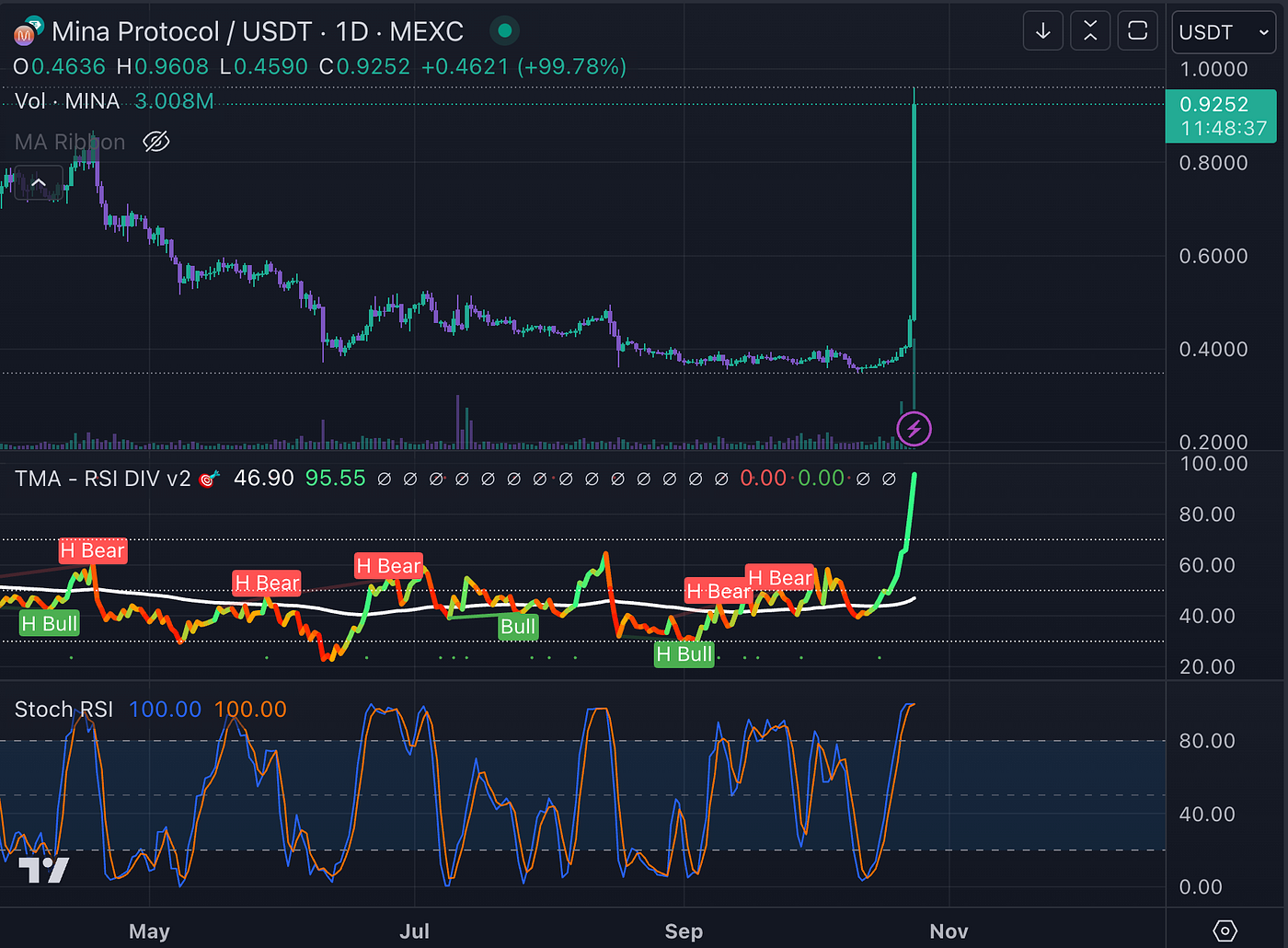Click the green market status dot
1288x948 pixels.
point(504,31)
